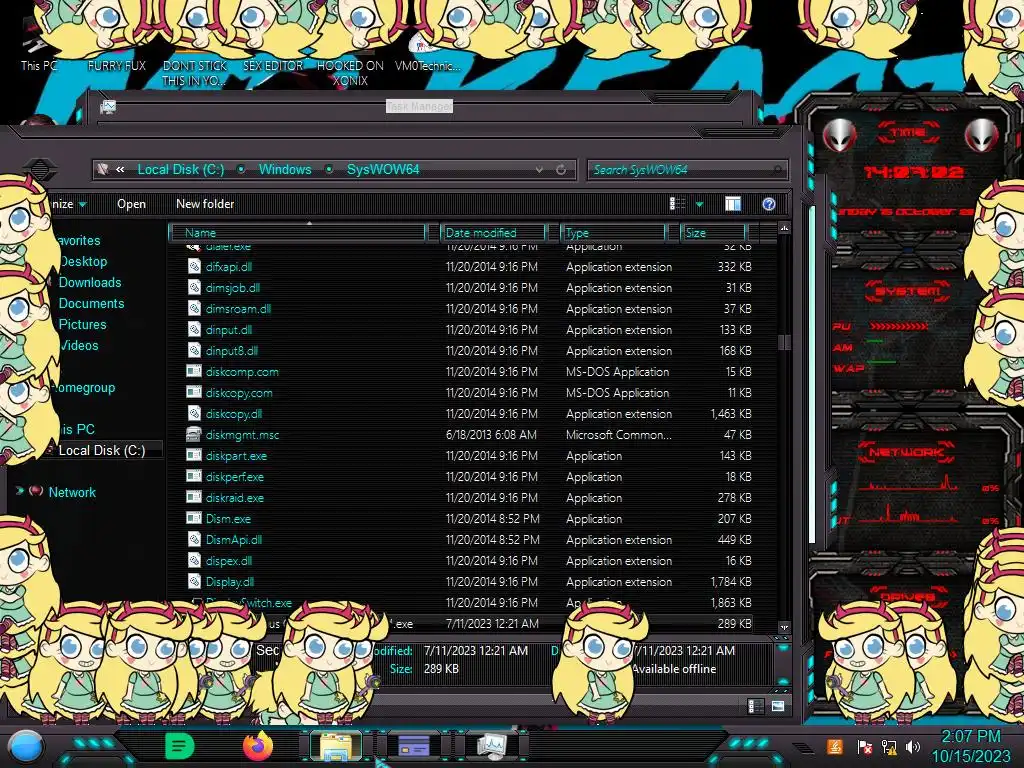The width and height of the screenshot is (1024, 768).
Task: Open the taskbar clock showing 2:07 PM
Action: (970, 746)
